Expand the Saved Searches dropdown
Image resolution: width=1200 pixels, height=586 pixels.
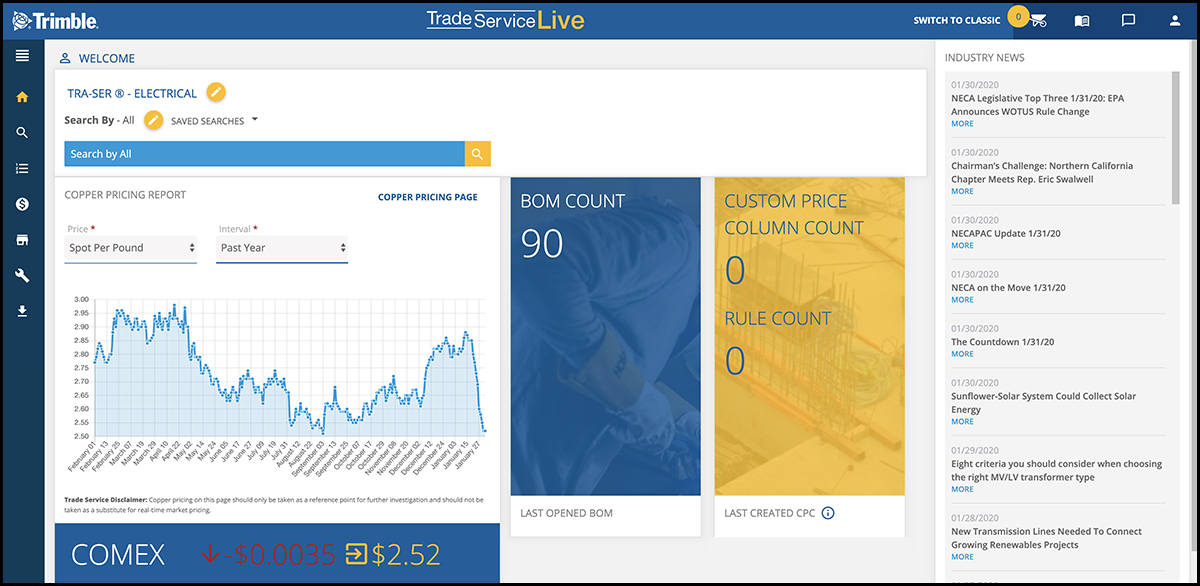point(215,121)
